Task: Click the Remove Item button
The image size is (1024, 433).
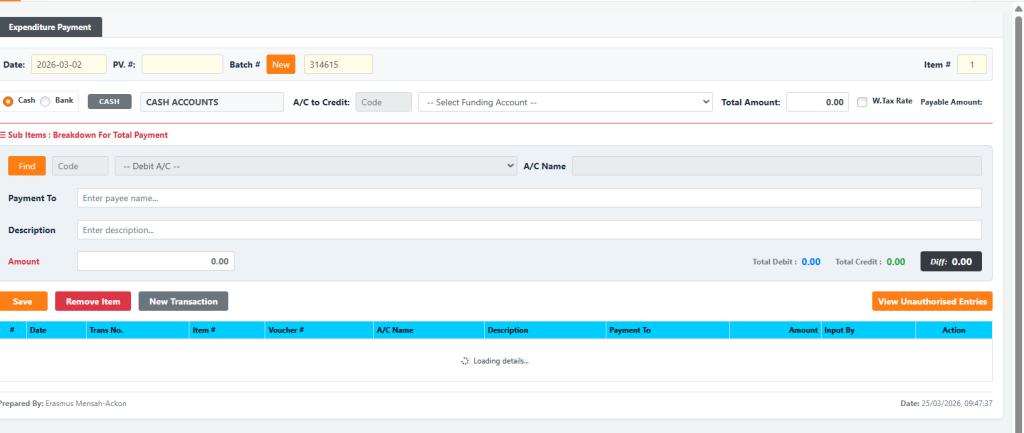Action: coord(93,301)
